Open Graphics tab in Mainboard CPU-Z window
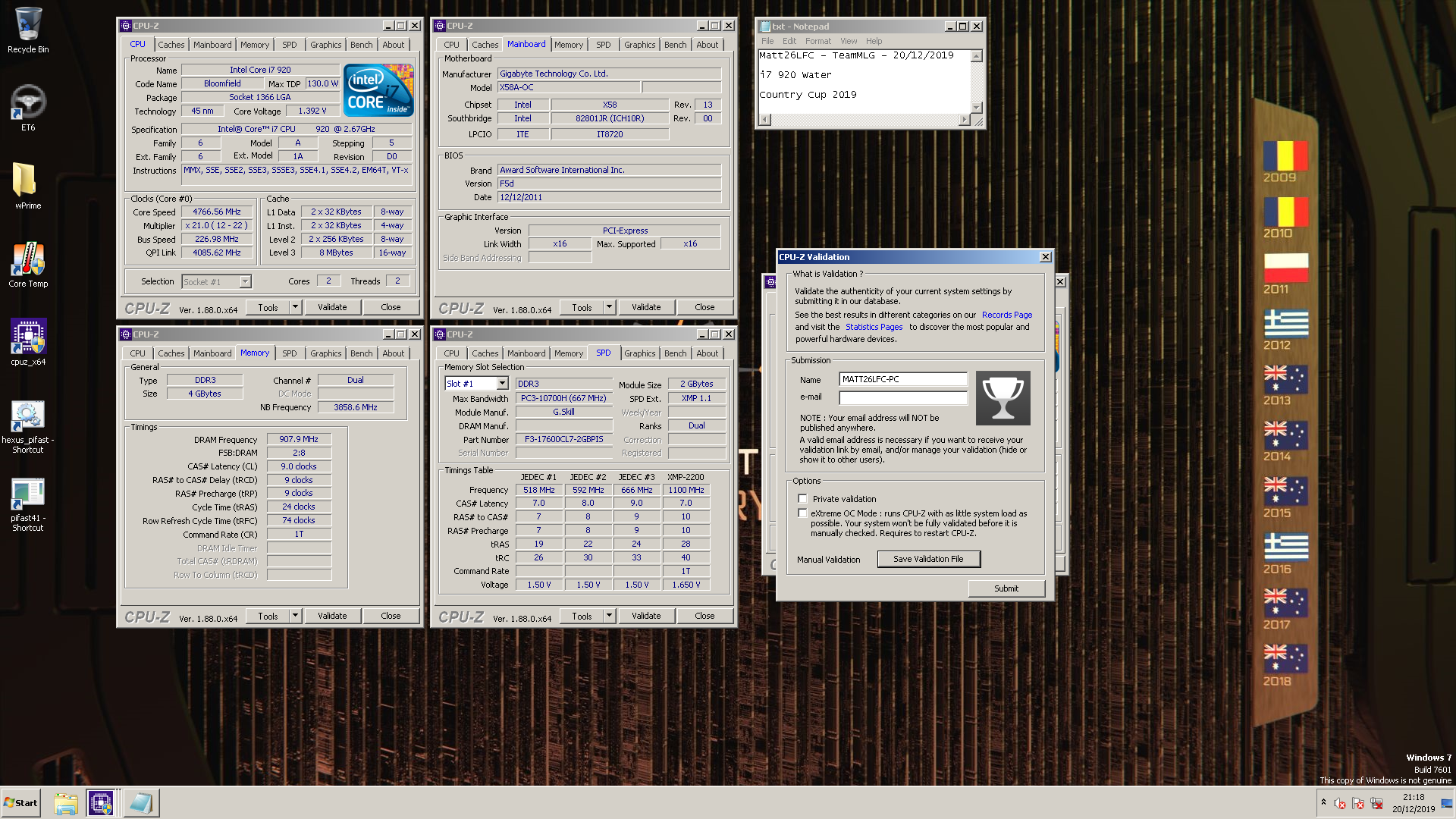The width and height of the screenshot is (1456, 819). 640,45
